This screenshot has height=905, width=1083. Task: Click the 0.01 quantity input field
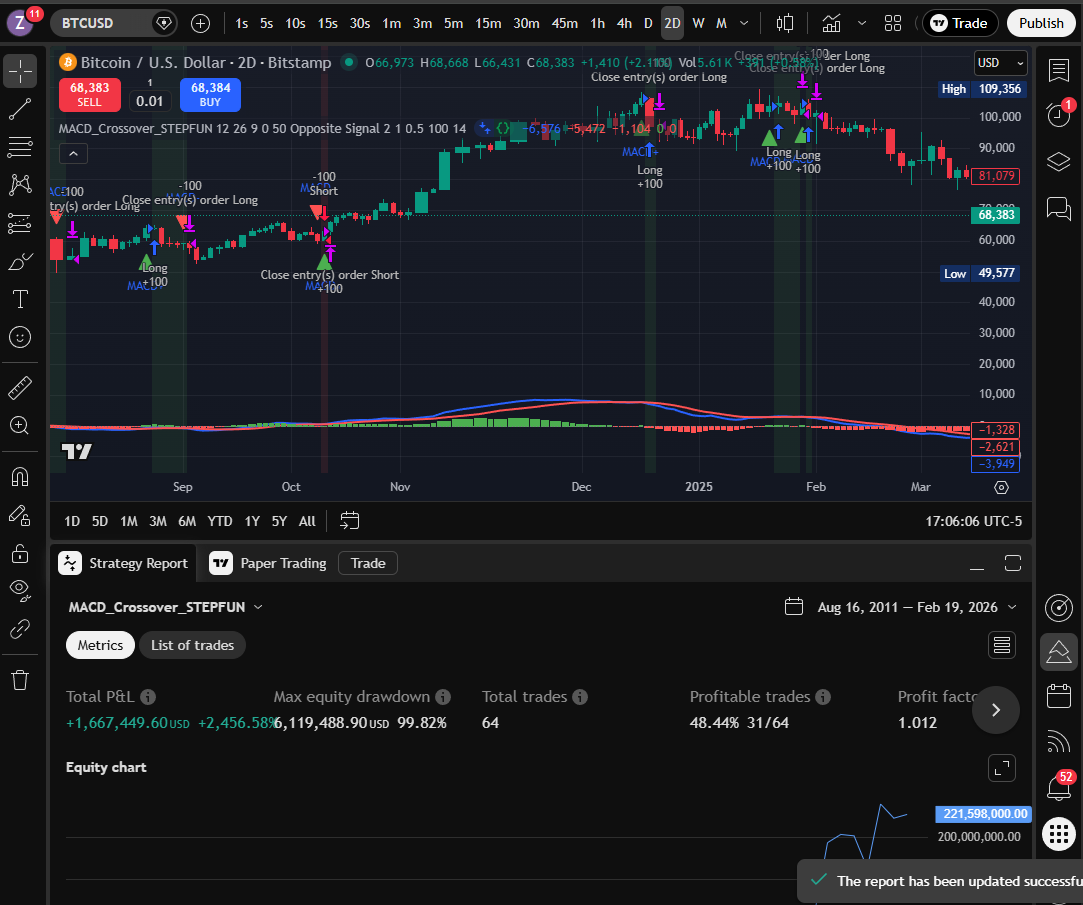149,101
